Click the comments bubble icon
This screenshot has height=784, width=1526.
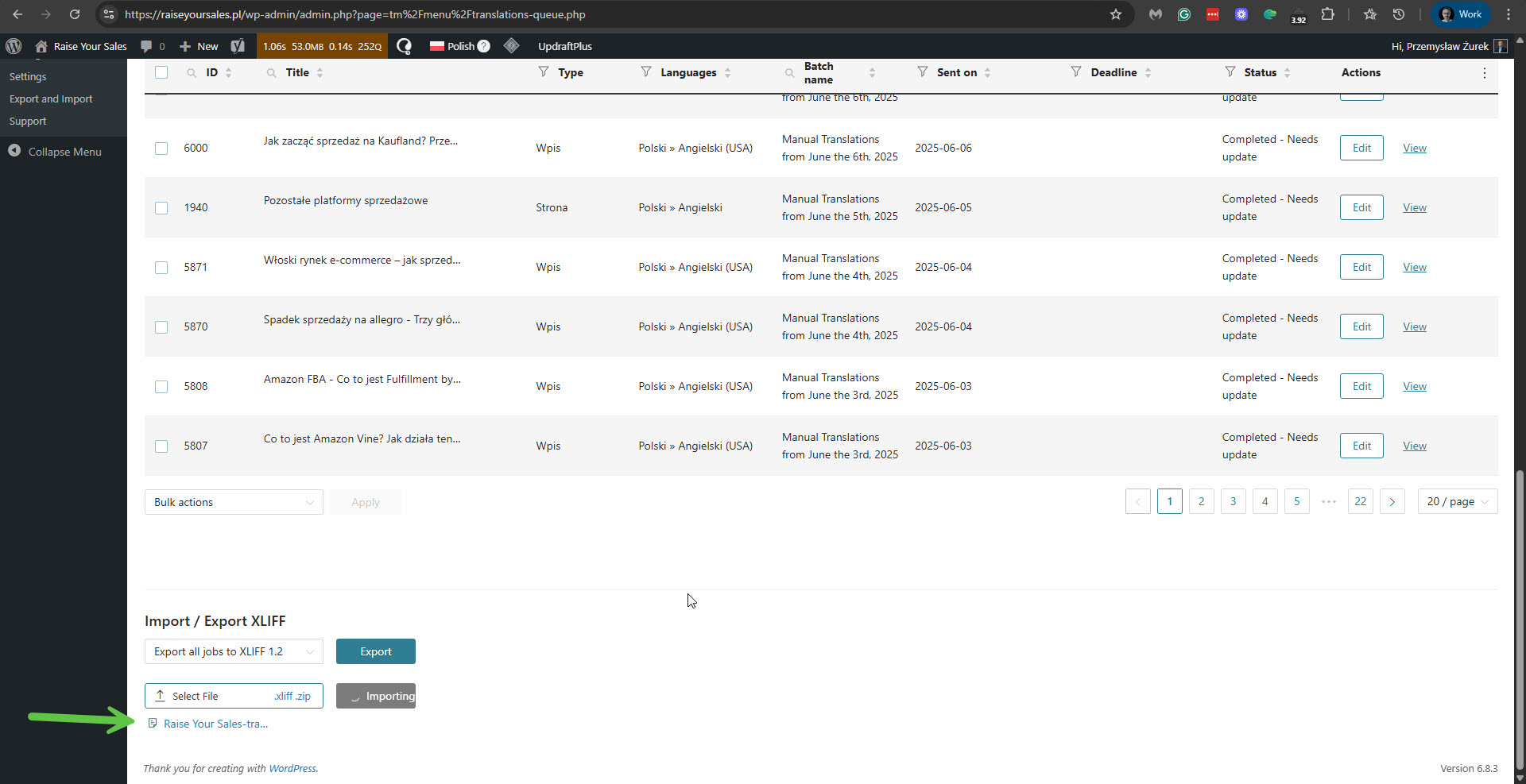pos(146,46)
